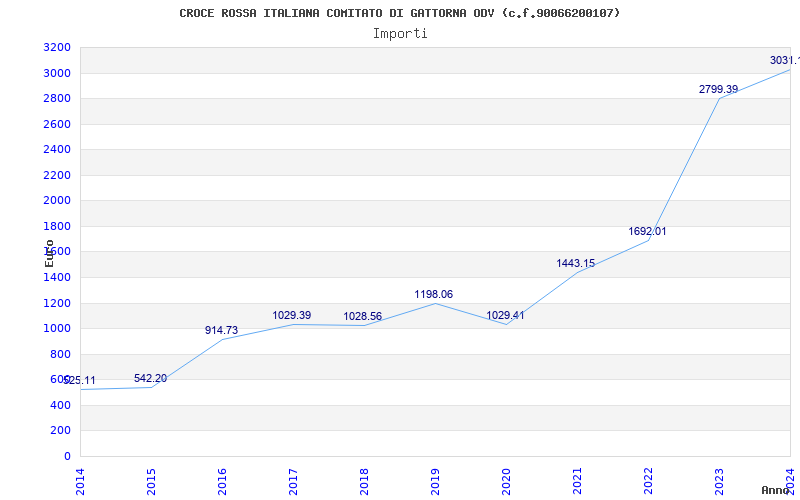The image size is (800, 500).
Task: Click the 2014 x-axis label
Action: (x=80, y=482)
